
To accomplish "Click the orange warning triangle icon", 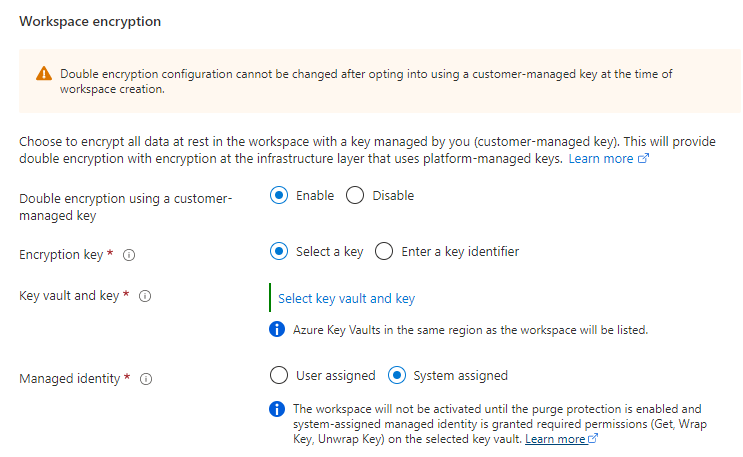I will [43, 74].
